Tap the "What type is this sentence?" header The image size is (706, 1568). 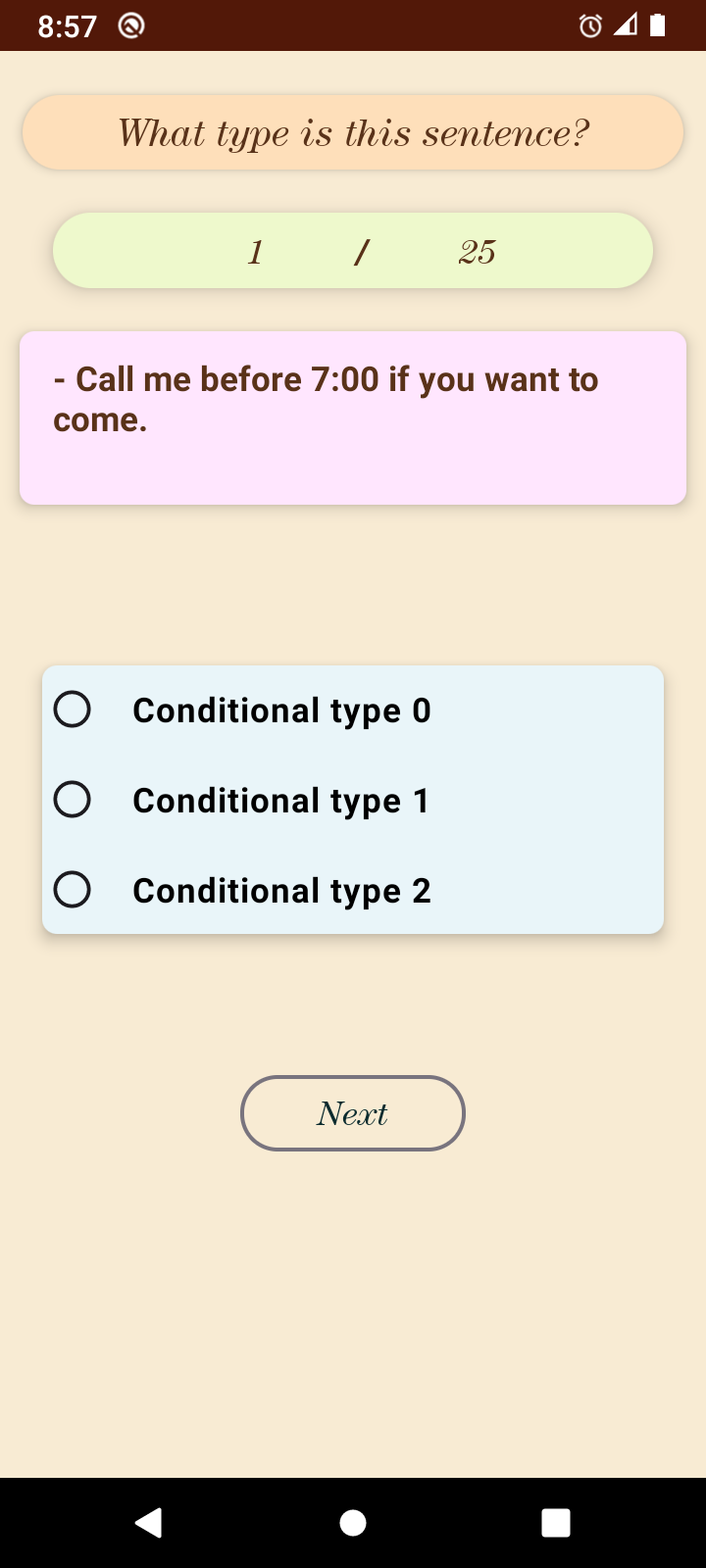point(353,132)
